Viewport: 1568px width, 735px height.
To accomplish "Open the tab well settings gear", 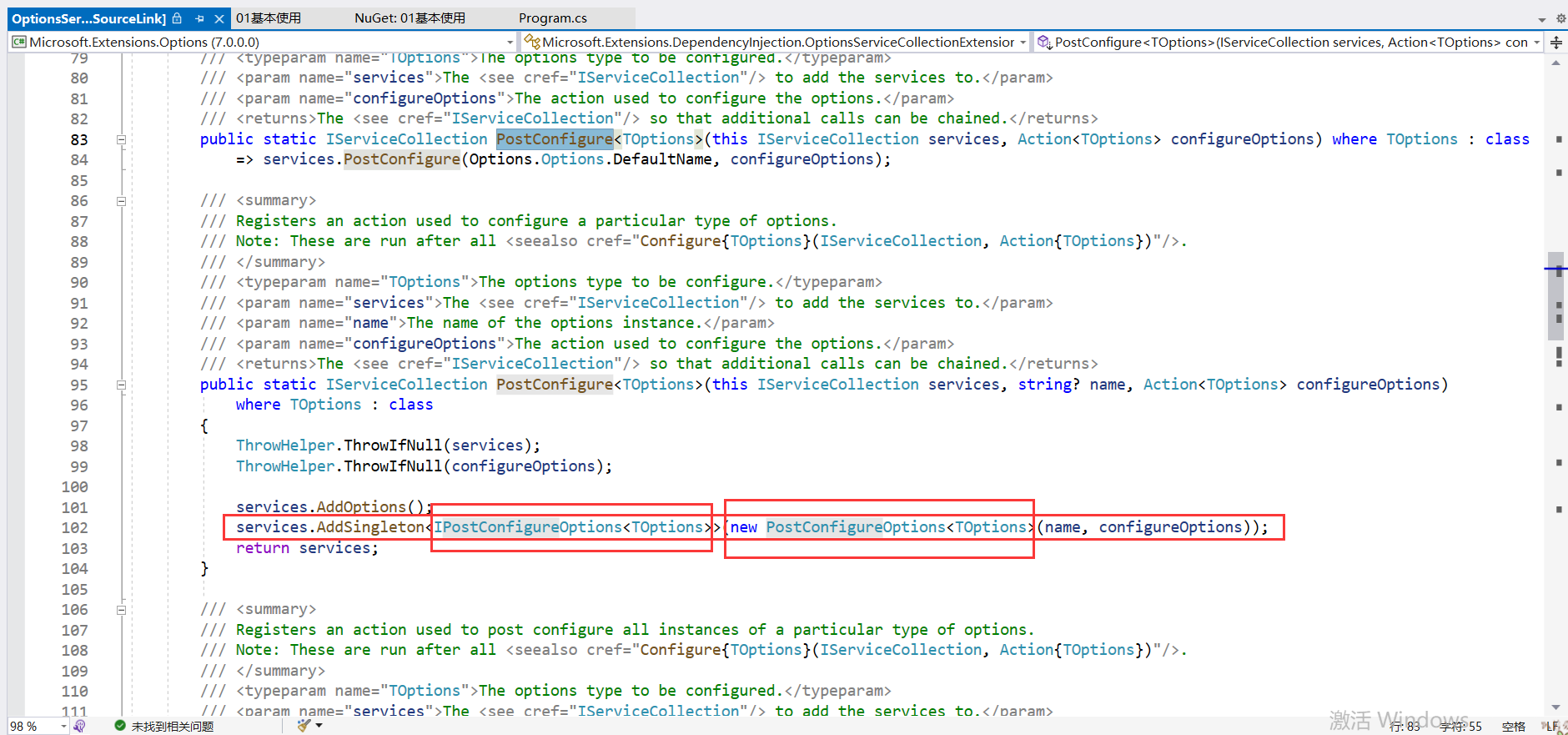I will click(1560, 18).
